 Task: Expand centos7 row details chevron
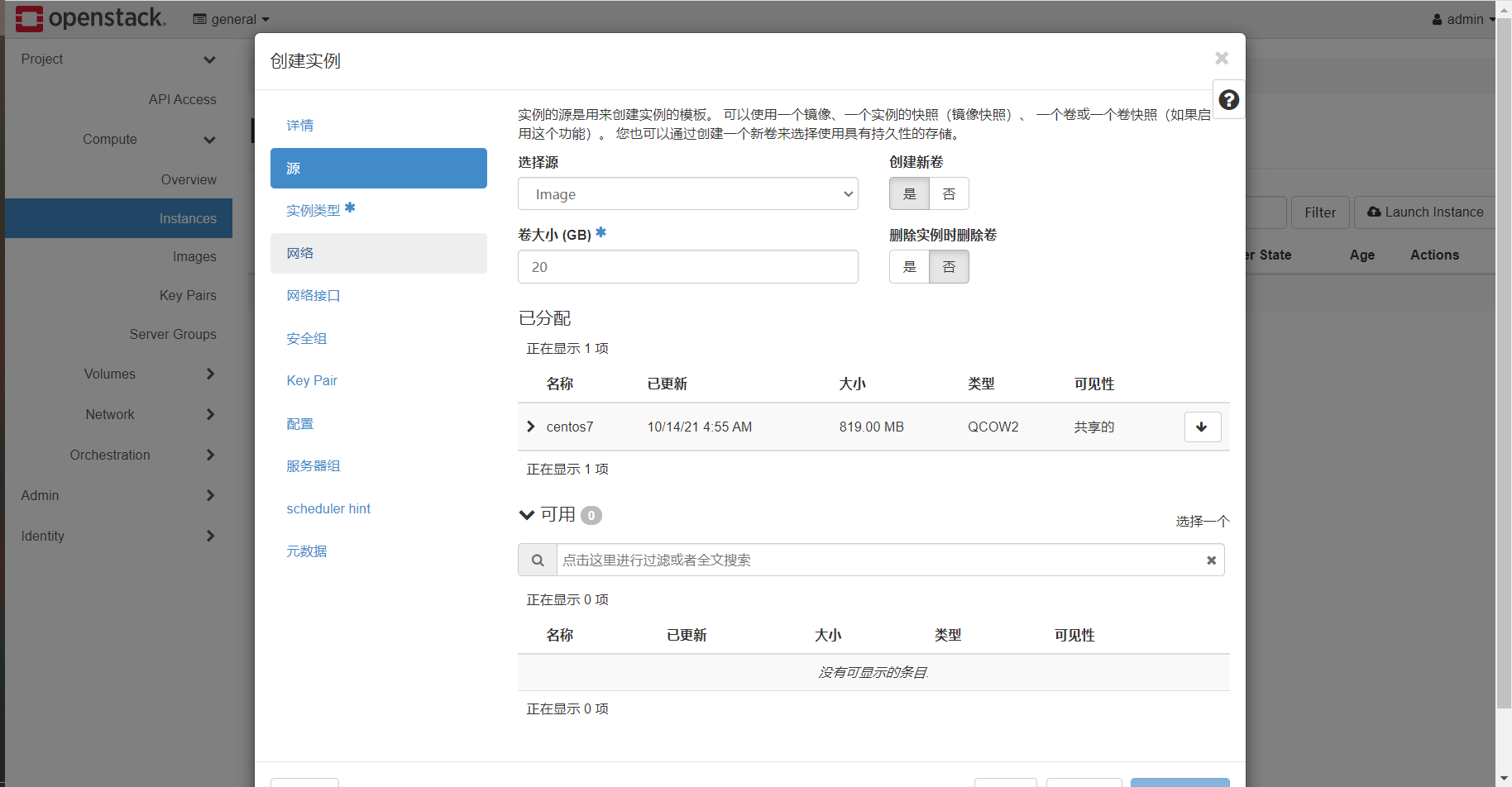pyautogui.click(x=531, y=427)
